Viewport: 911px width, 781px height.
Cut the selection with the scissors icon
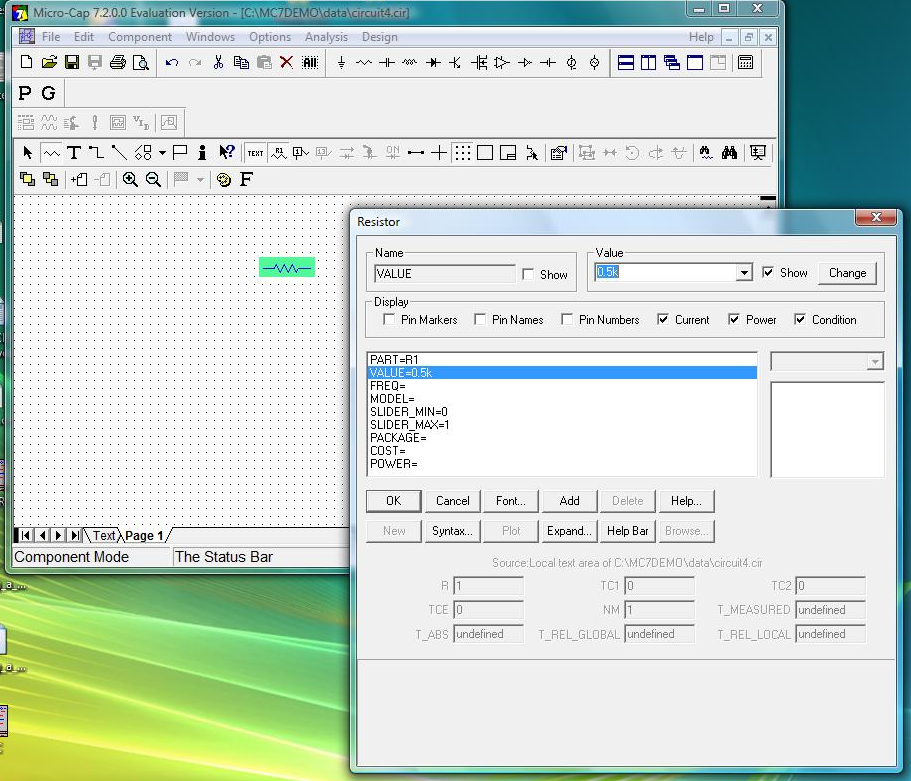[x=218, y=62]
